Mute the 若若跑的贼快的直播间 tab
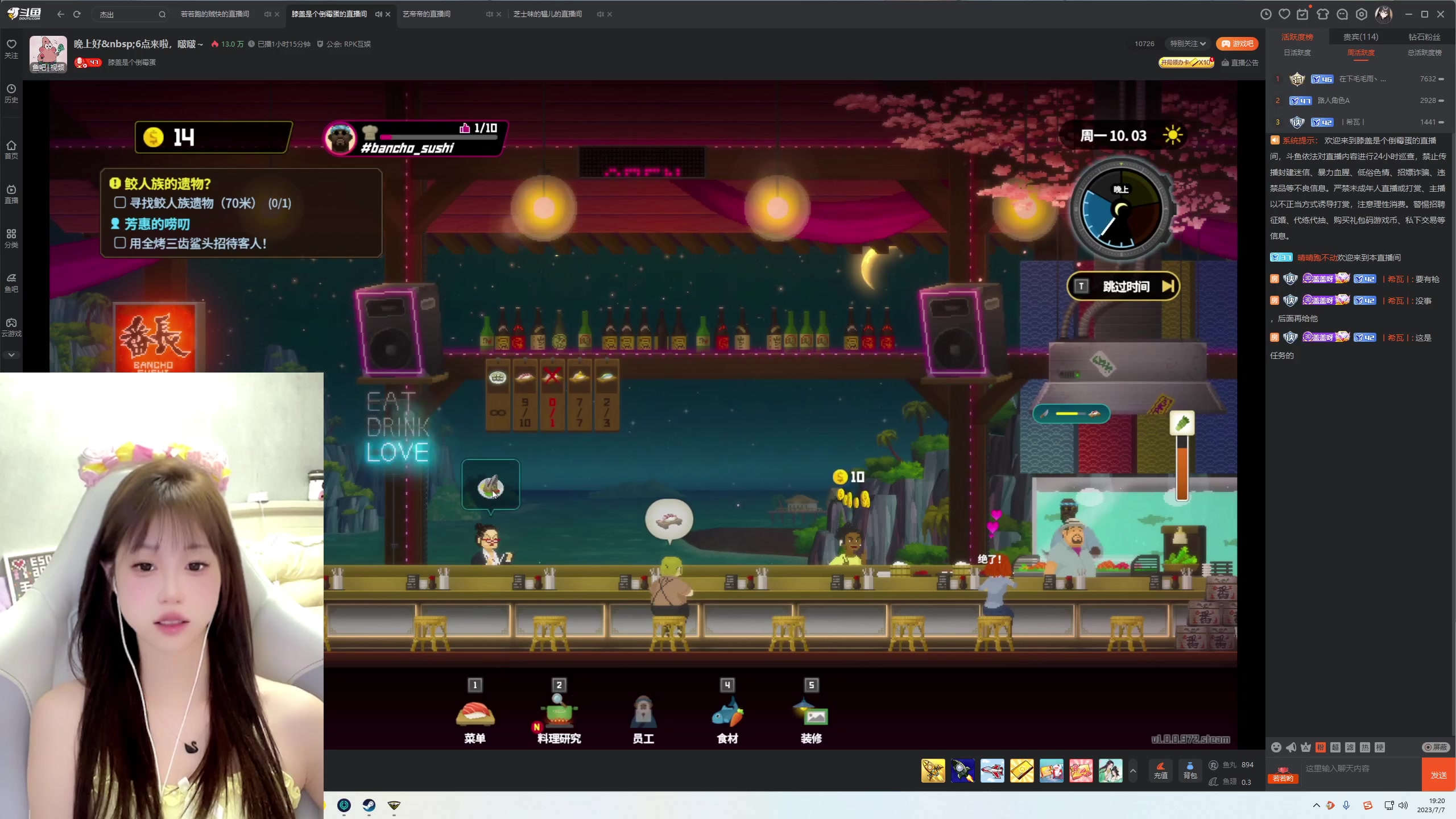The image size is (1456, 819). [267, 14]
